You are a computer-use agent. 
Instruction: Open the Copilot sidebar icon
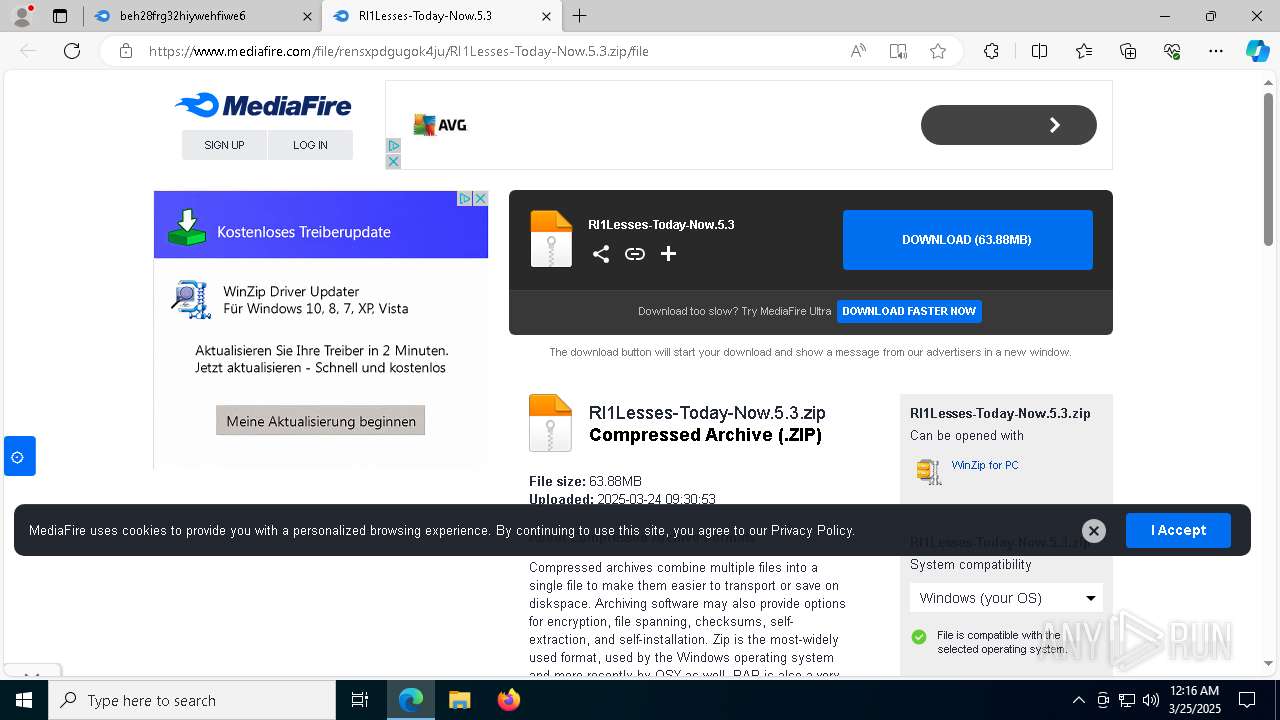[1257, 51]
